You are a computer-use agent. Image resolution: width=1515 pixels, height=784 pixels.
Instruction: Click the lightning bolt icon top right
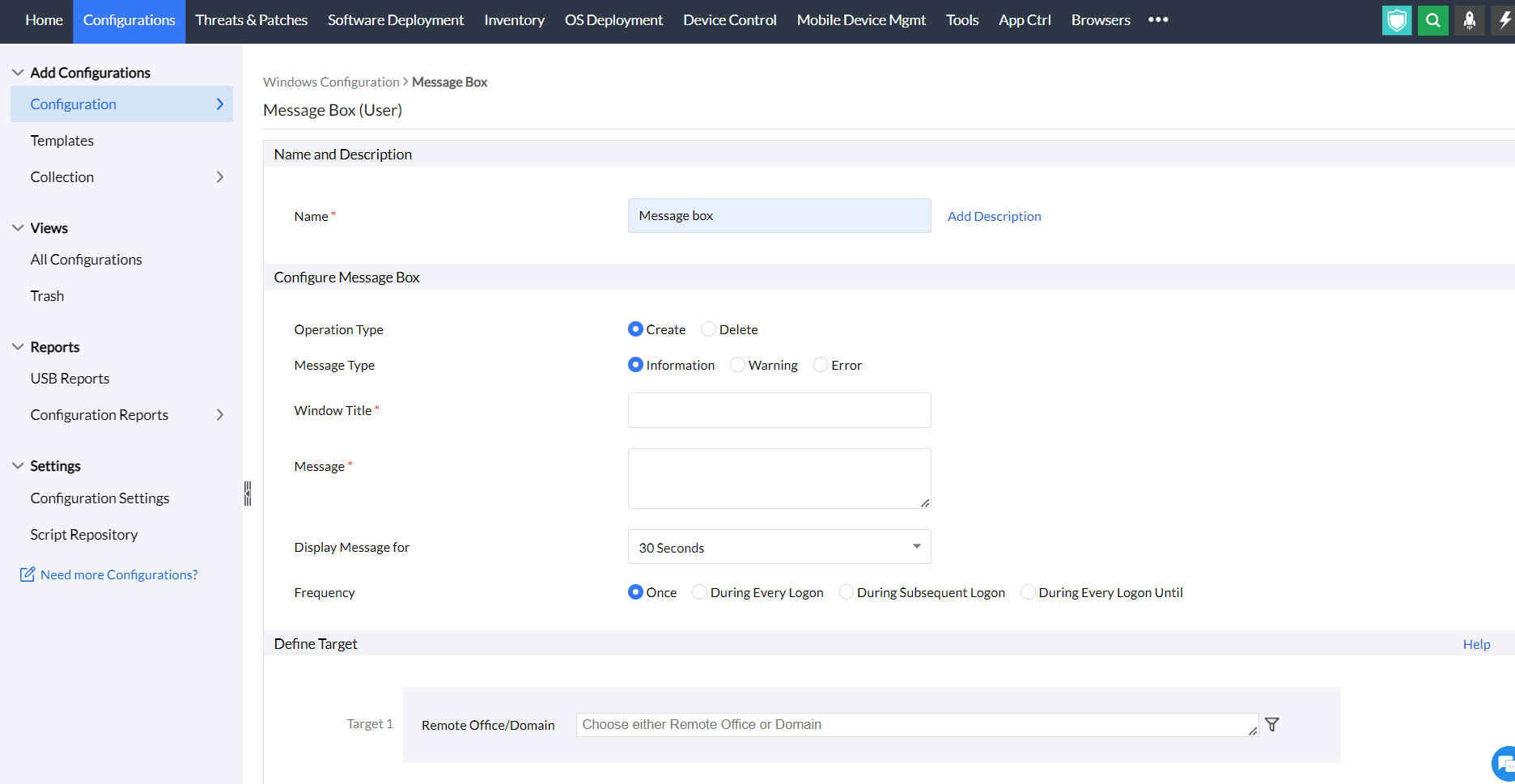[x=1504, y=20]
